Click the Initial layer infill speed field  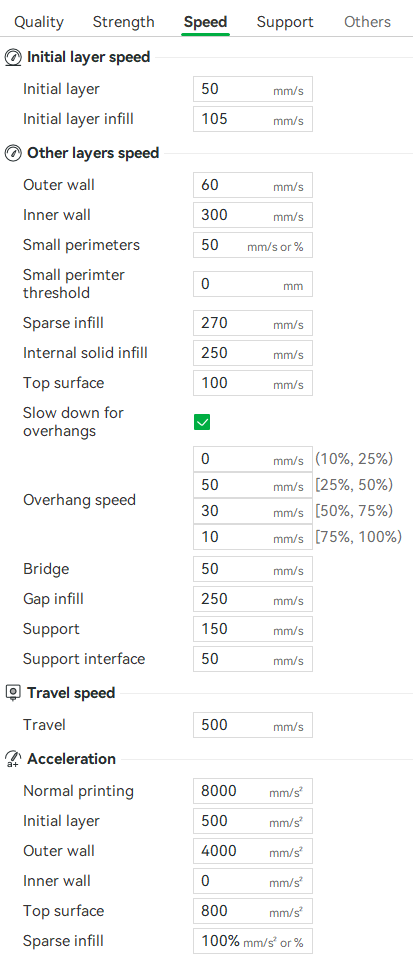pyautogui.click(x=253, y=119)
